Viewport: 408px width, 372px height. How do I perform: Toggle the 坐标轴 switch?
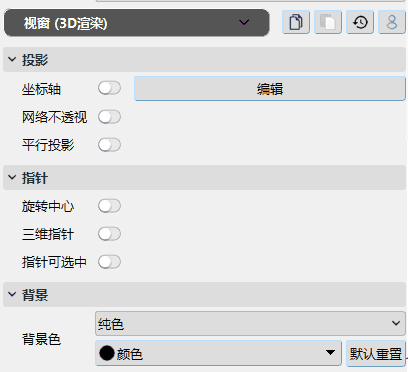coord(109,88)
